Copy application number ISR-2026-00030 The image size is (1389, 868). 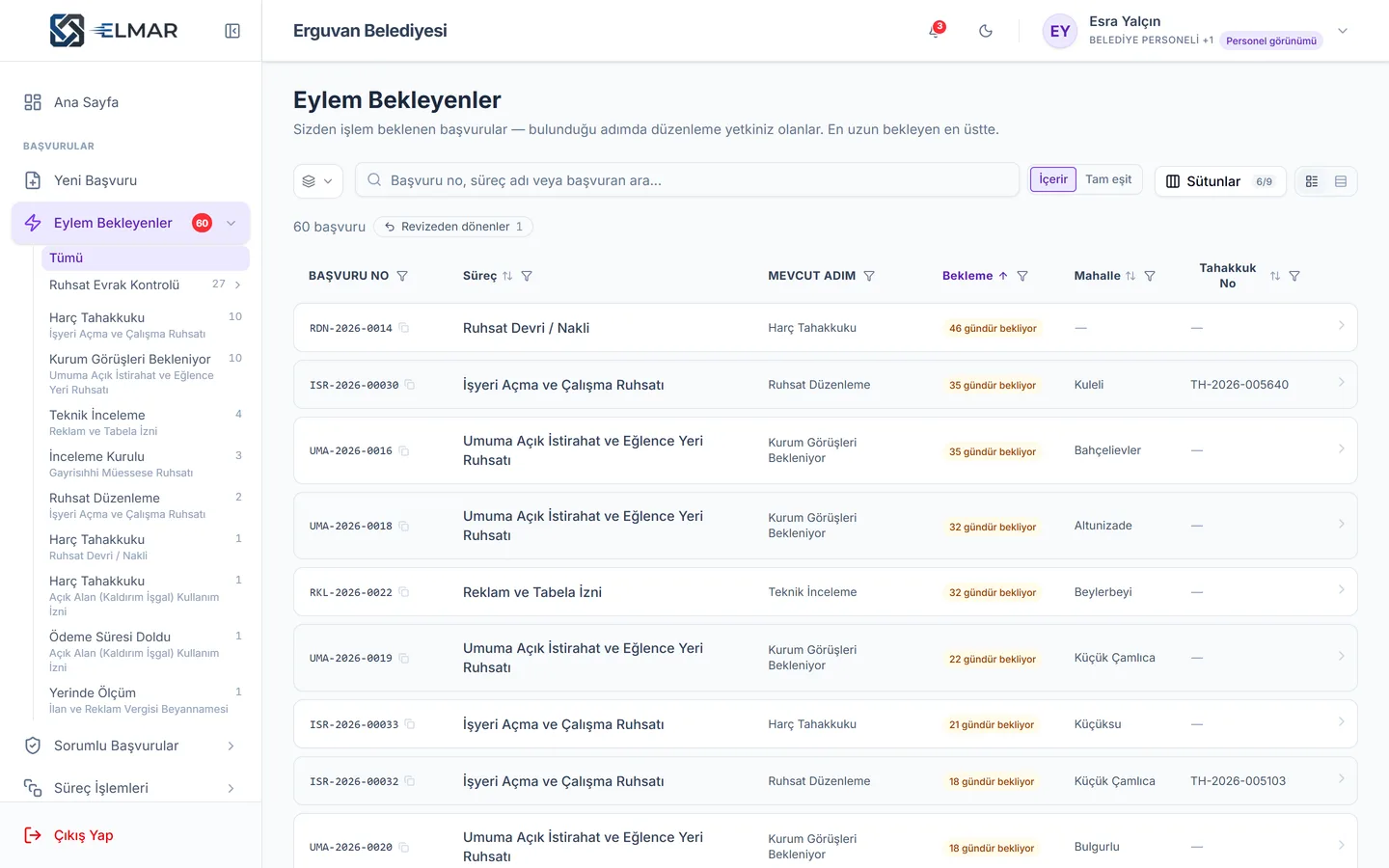(x=410, y=385)
